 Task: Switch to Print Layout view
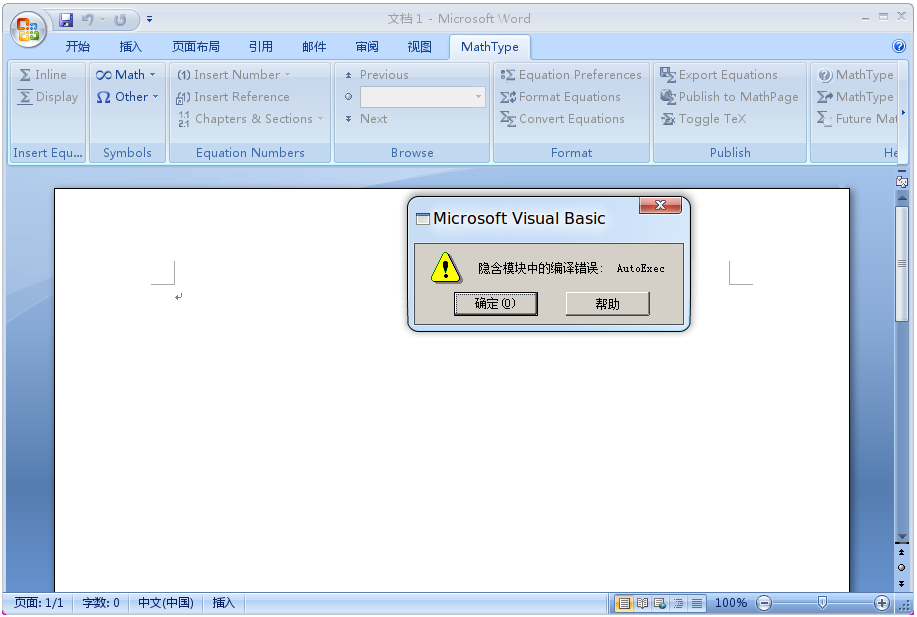click(624, 603)
